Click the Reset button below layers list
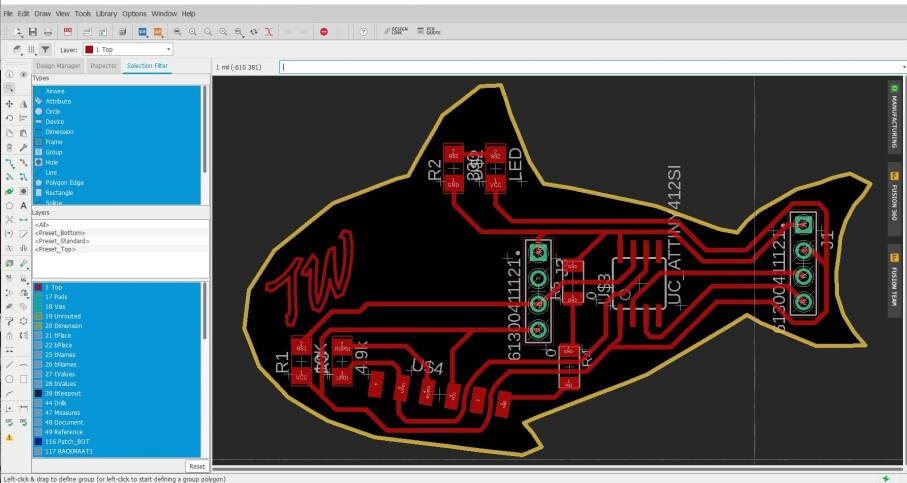This screenshot has height=483, width=907. [x=197, y=466]
